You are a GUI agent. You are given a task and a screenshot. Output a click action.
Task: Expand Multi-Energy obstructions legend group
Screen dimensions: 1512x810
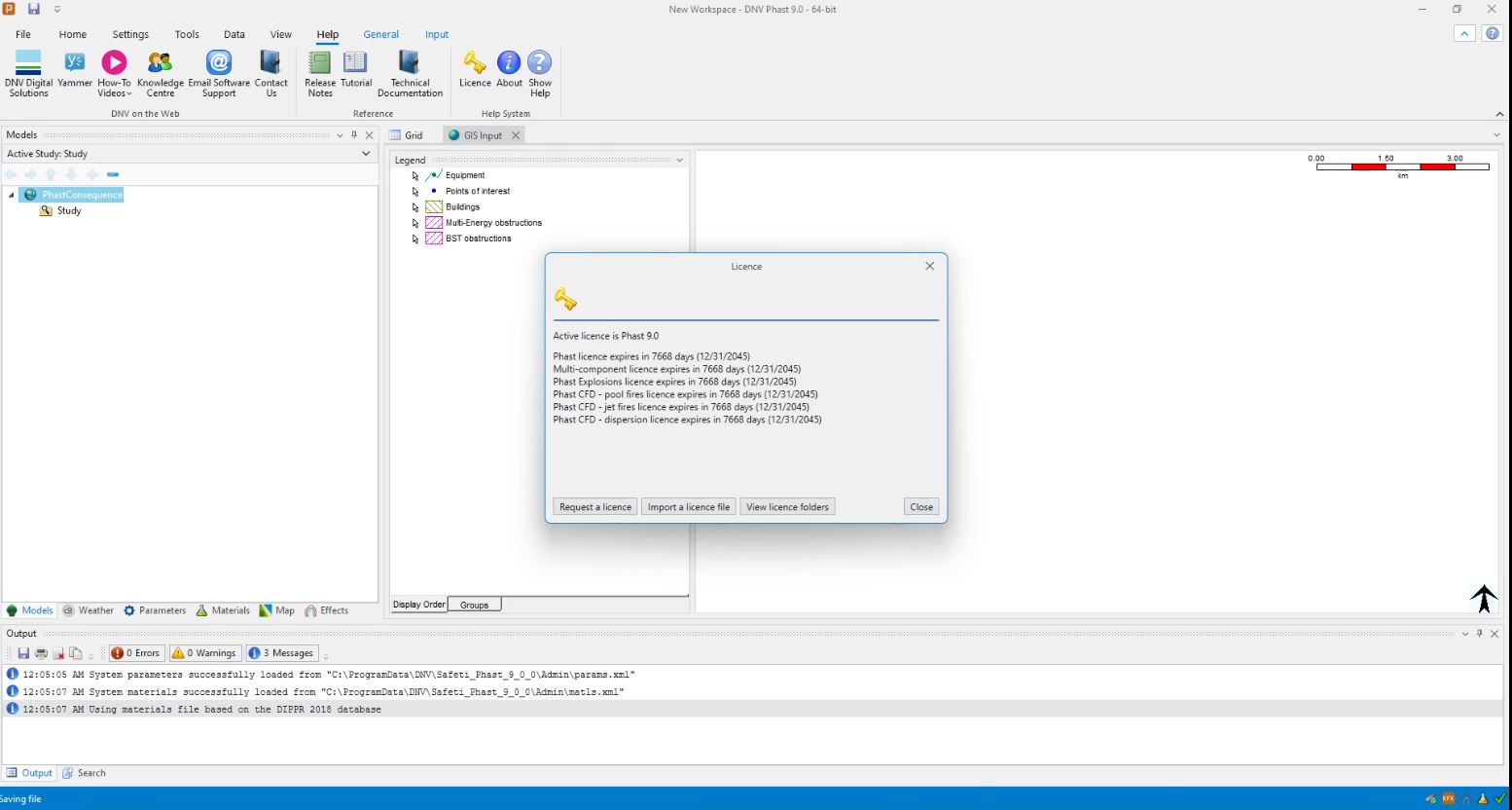click(x=415, y=223)
